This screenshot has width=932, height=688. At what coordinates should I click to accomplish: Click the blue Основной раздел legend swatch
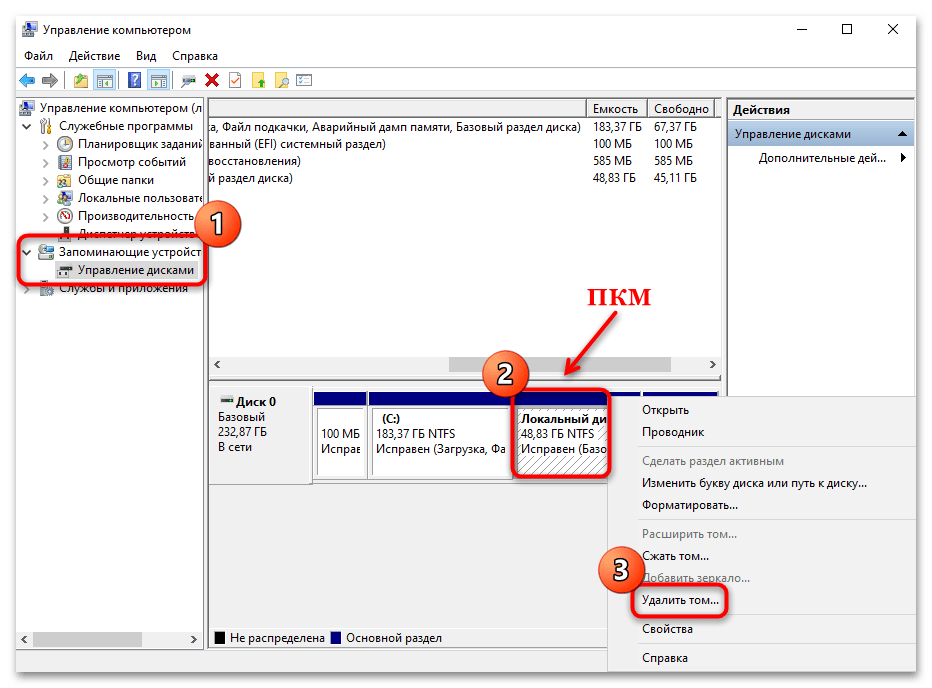(336, 637)
